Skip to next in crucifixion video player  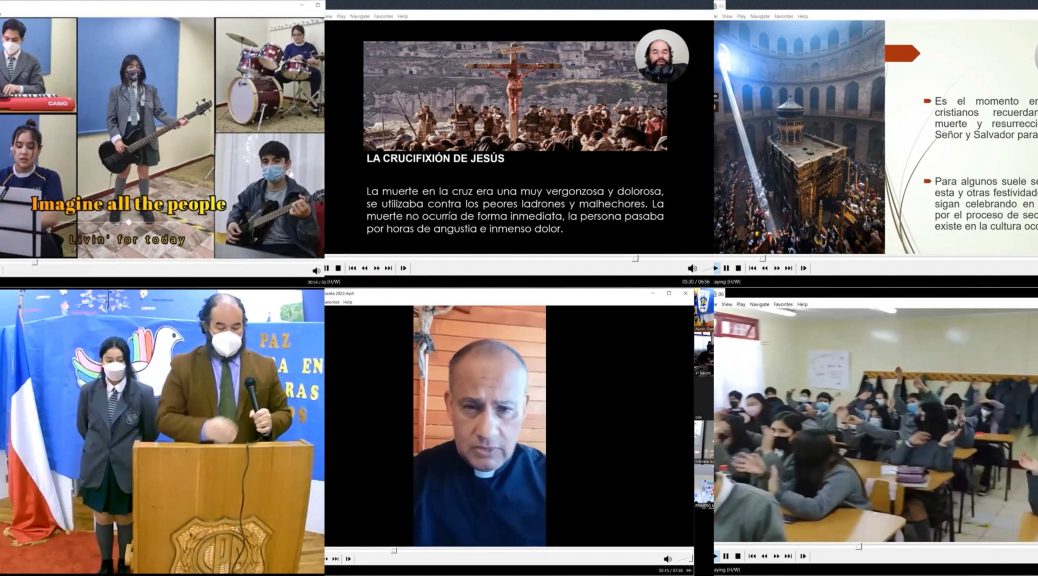click(x=389, y=268)
